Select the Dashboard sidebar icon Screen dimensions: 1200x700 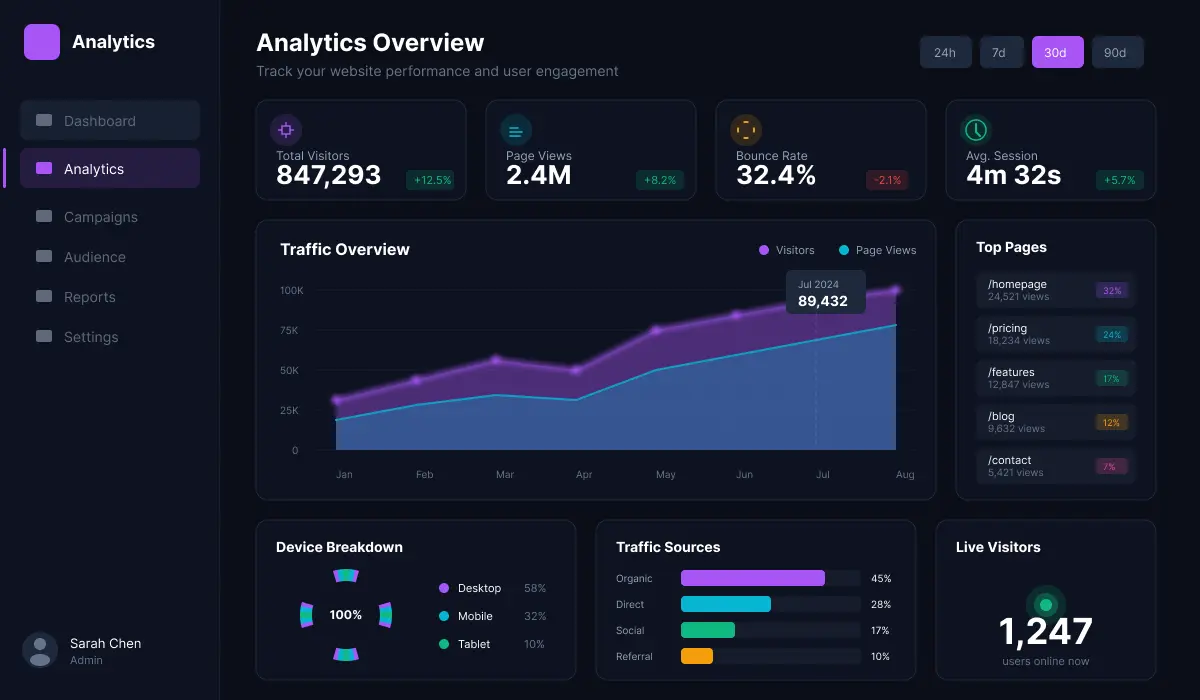click(x=42, y=120)
